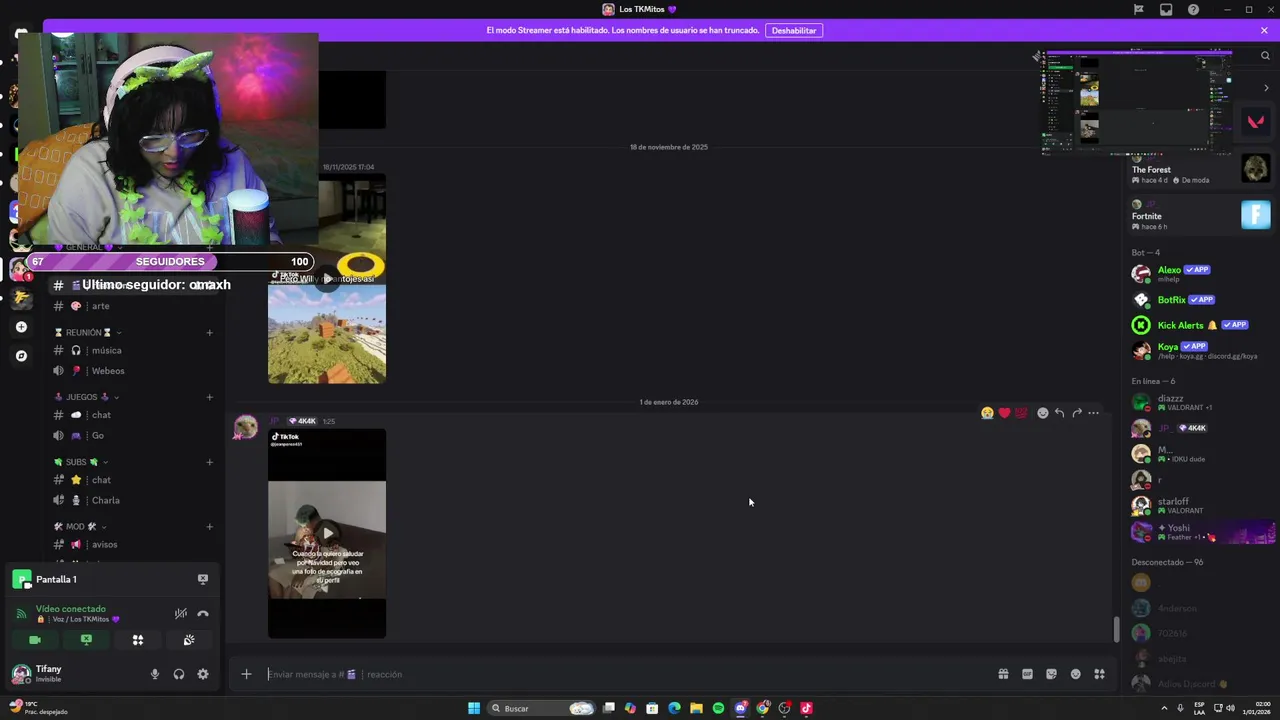Click the taskbar Buscar search box
Screen dimensions: 1280x720
(x=540, y=708)
